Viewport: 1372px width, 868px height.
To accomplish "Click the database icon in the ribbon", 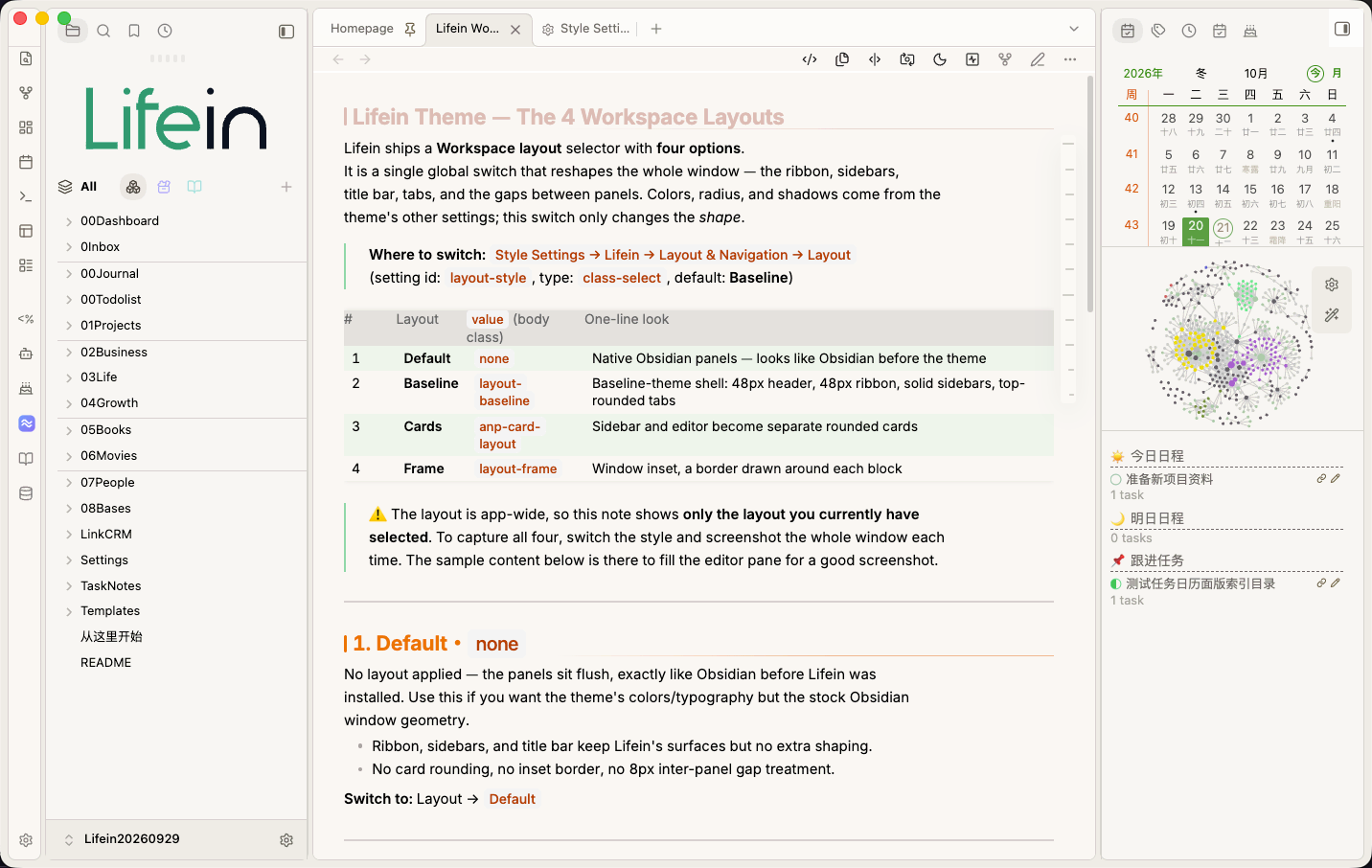I will [26, 493].
